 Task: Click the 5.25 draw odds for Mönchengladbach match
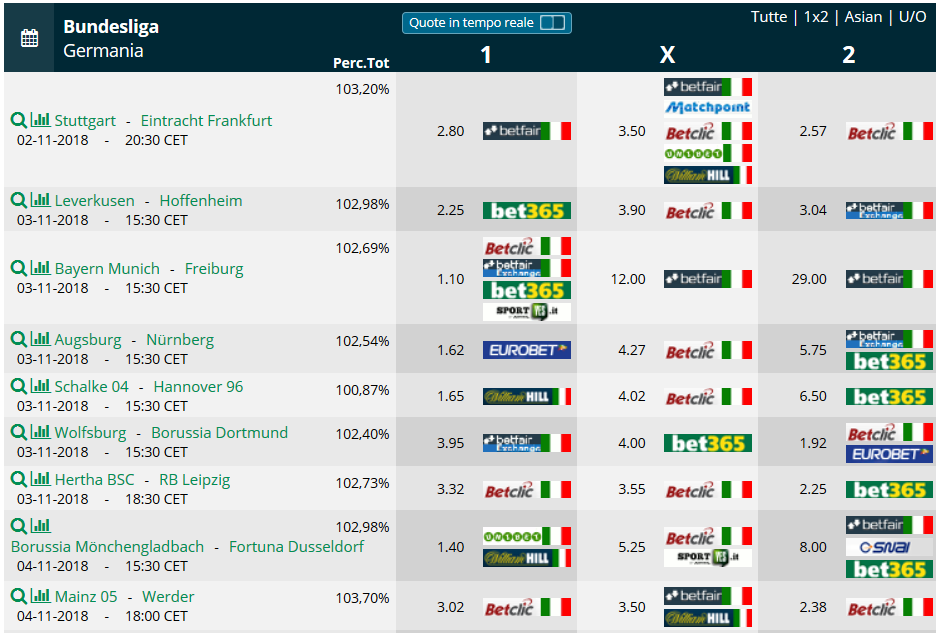pos(632,547)
